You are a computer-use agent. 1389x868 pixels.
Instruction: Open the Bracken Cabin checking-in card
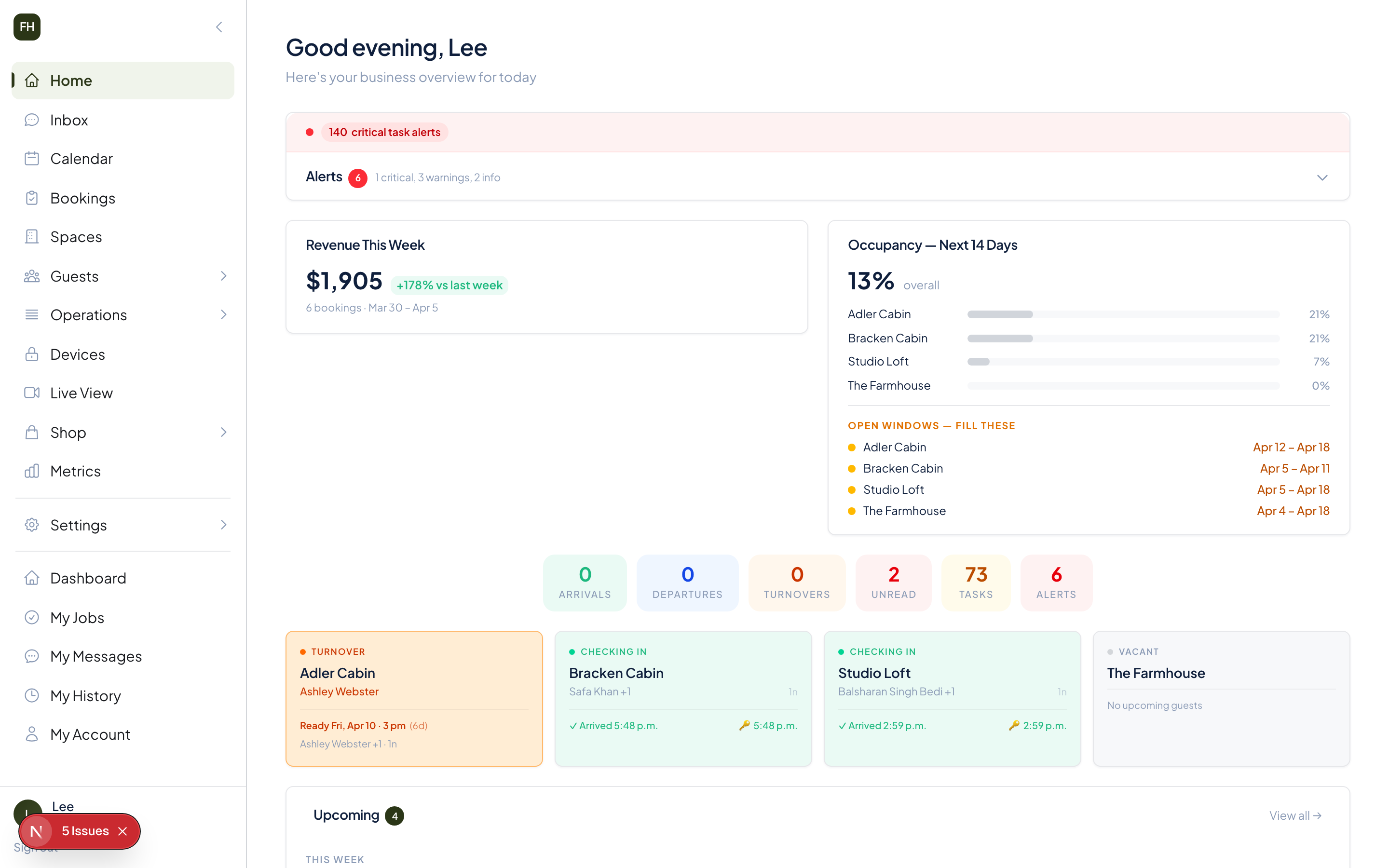click(x=683, y=699)
